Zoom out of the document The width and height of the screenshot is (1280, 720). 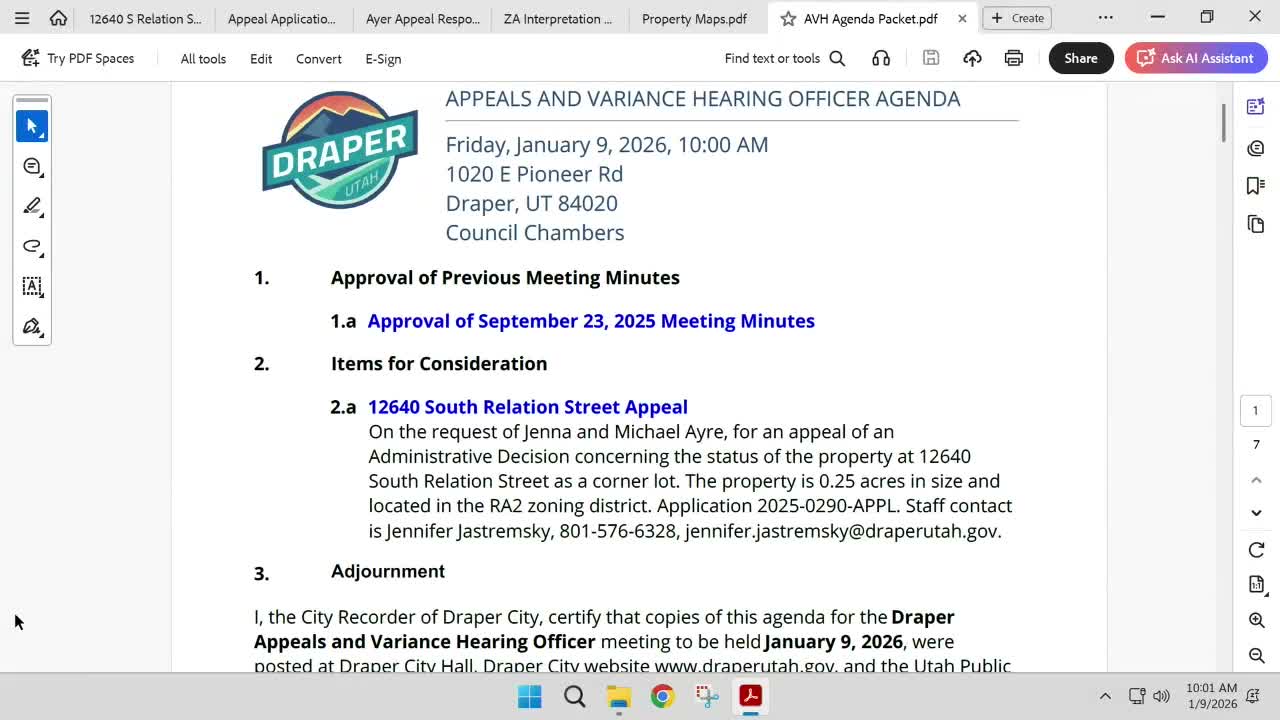[x=1257, y=655]
